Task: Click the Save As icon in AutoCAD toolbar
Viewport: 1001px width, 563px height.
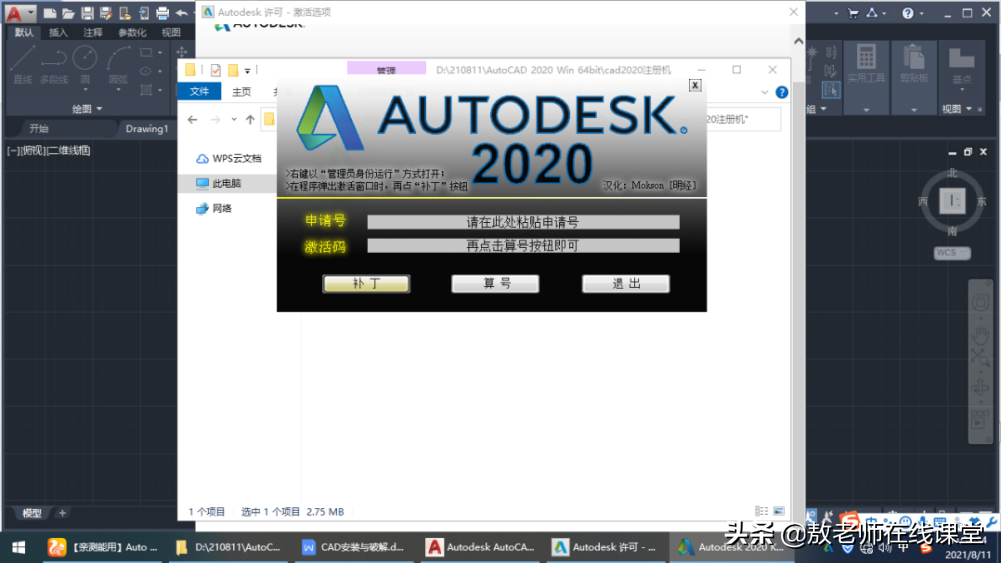Action: click(106, 13)
